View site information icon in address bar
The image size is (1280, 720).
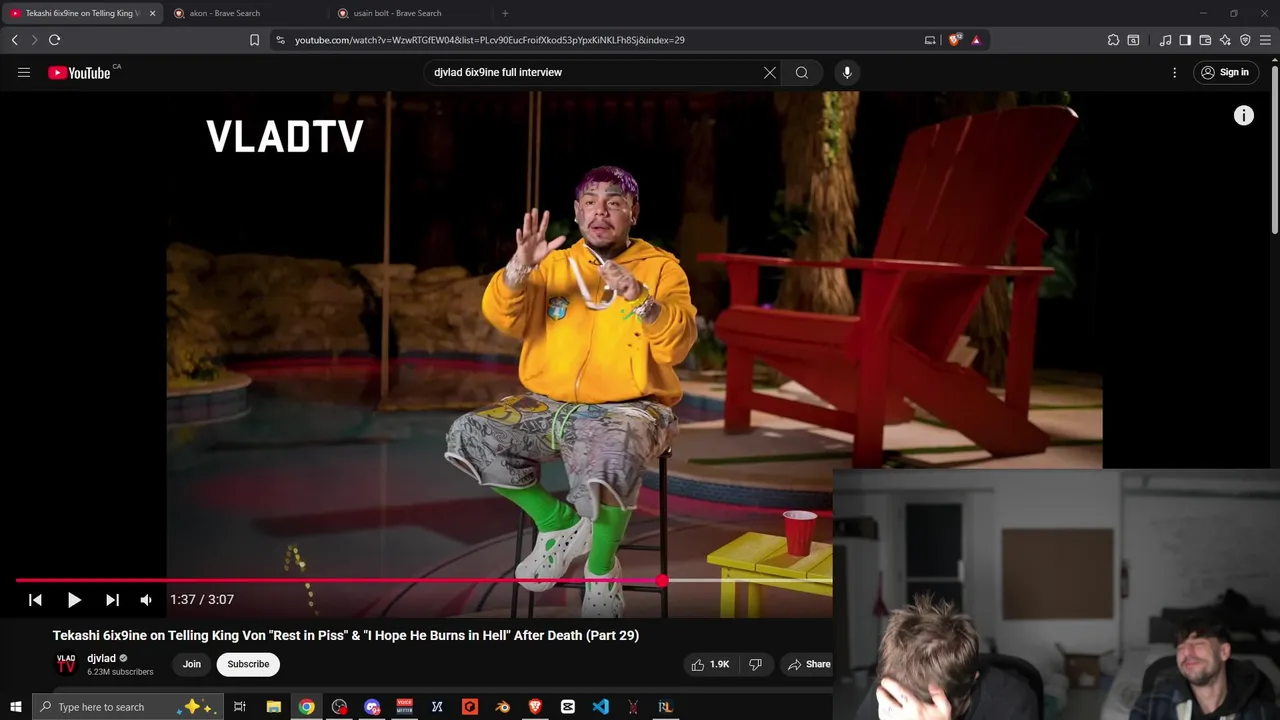point(280,40)
